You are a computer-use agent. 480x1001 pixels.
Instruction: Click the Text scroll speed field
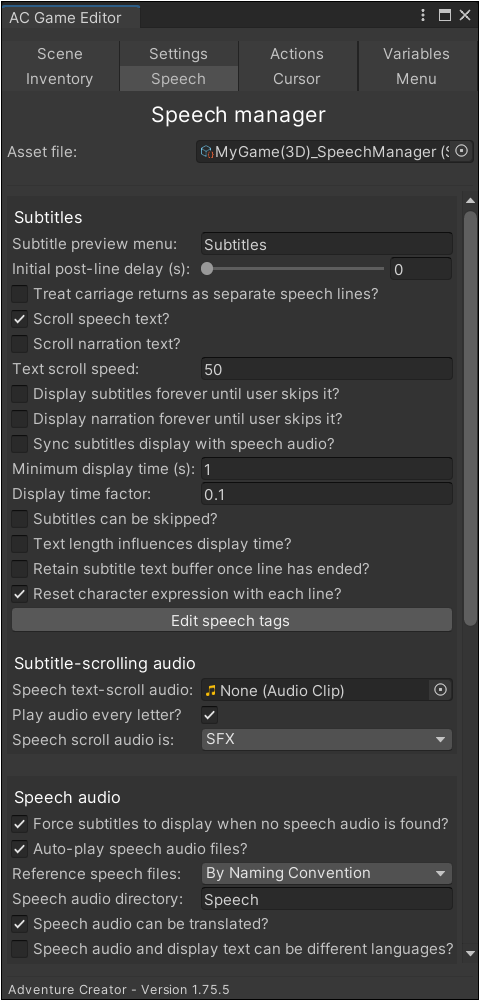[327, 369]
